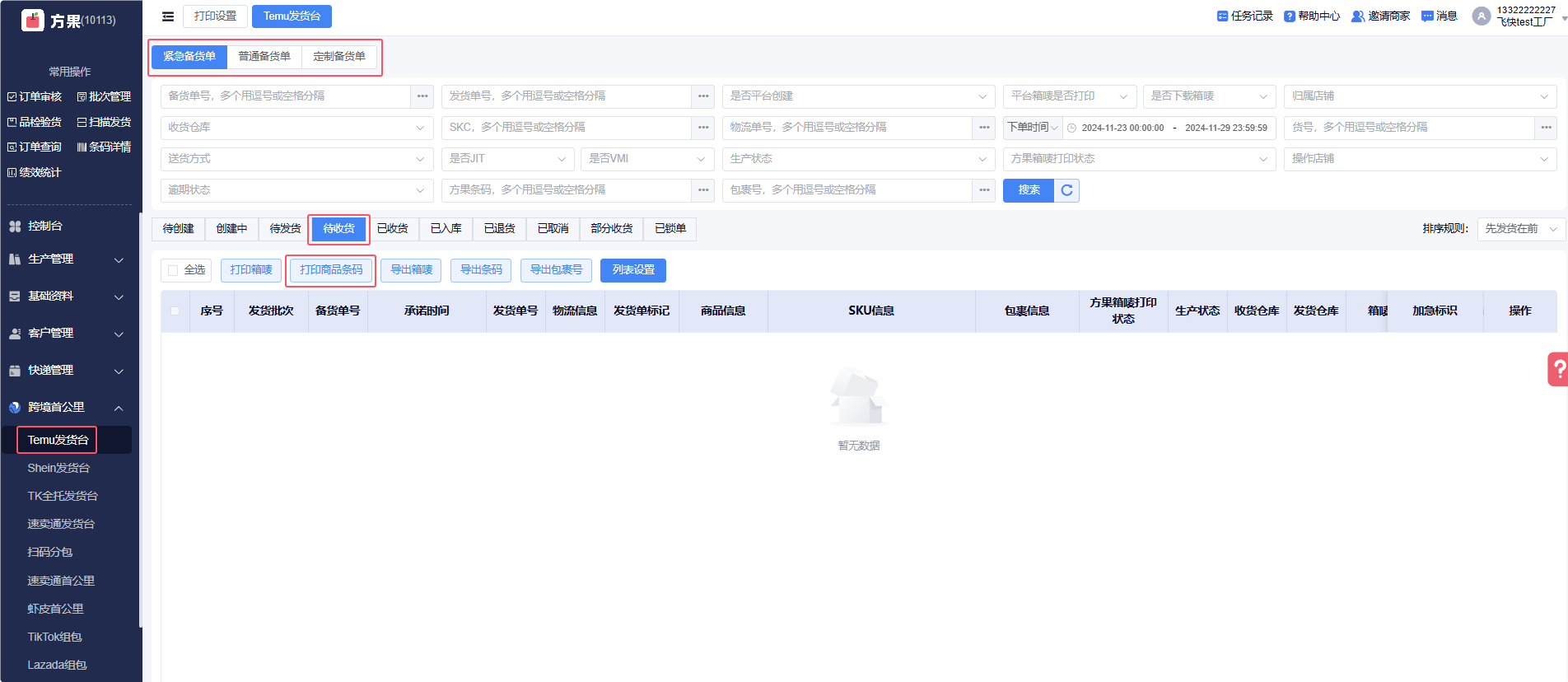
Task: Switch to the 普通备货单 tab
Action: click(x=264, y=57)
